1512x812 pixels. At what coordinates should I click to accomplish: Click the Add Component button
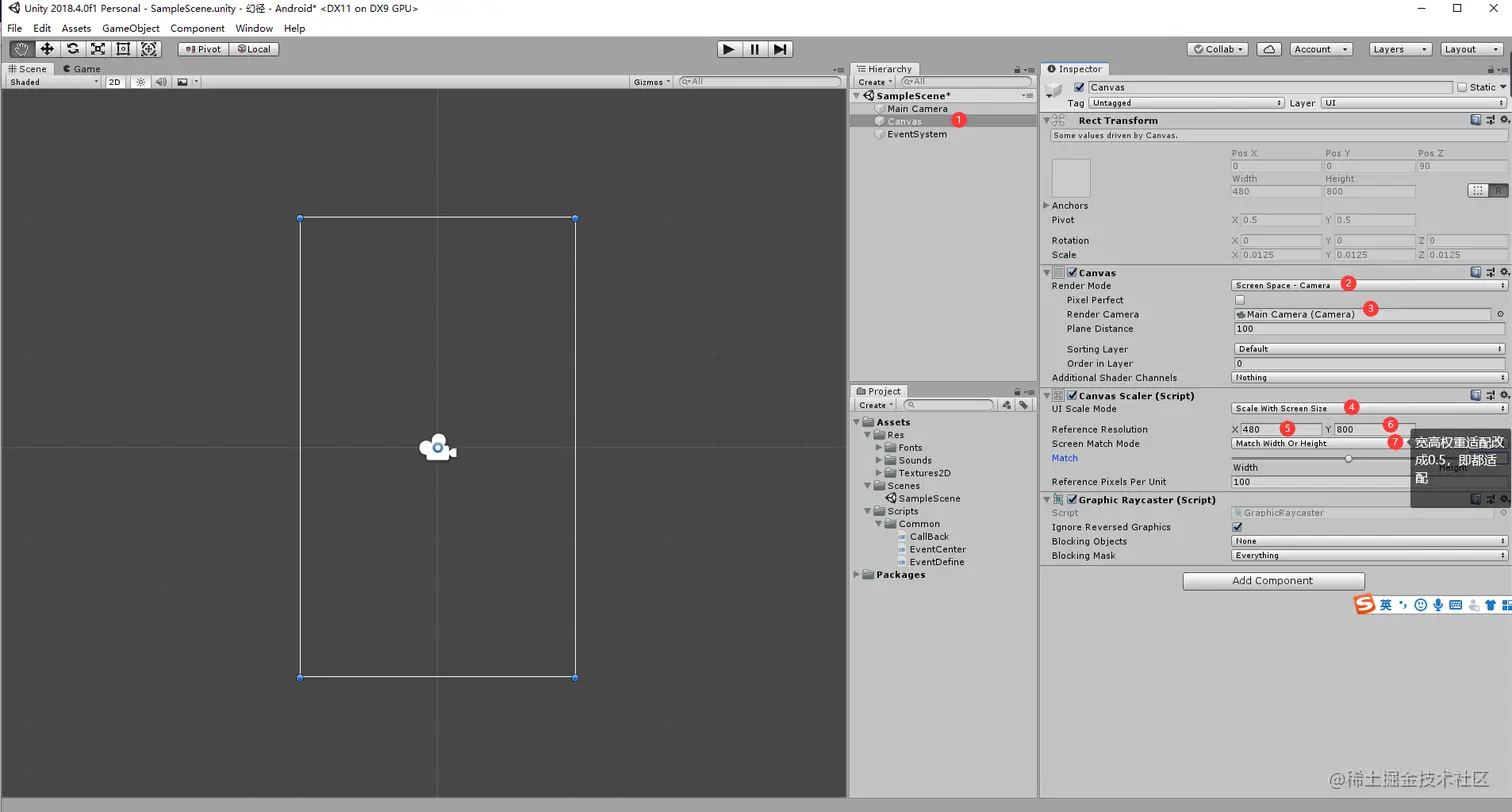coord(1273,581)
